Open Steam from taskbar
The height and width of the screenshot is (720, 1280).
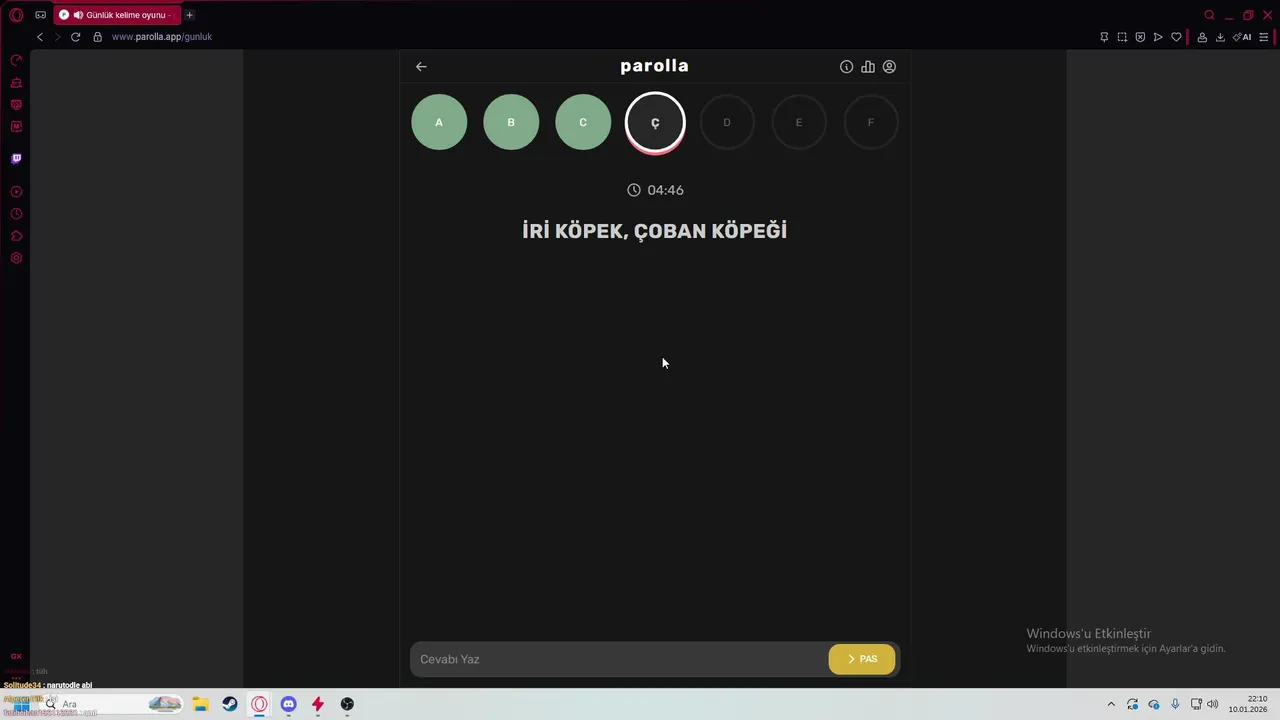pos(230,704)
